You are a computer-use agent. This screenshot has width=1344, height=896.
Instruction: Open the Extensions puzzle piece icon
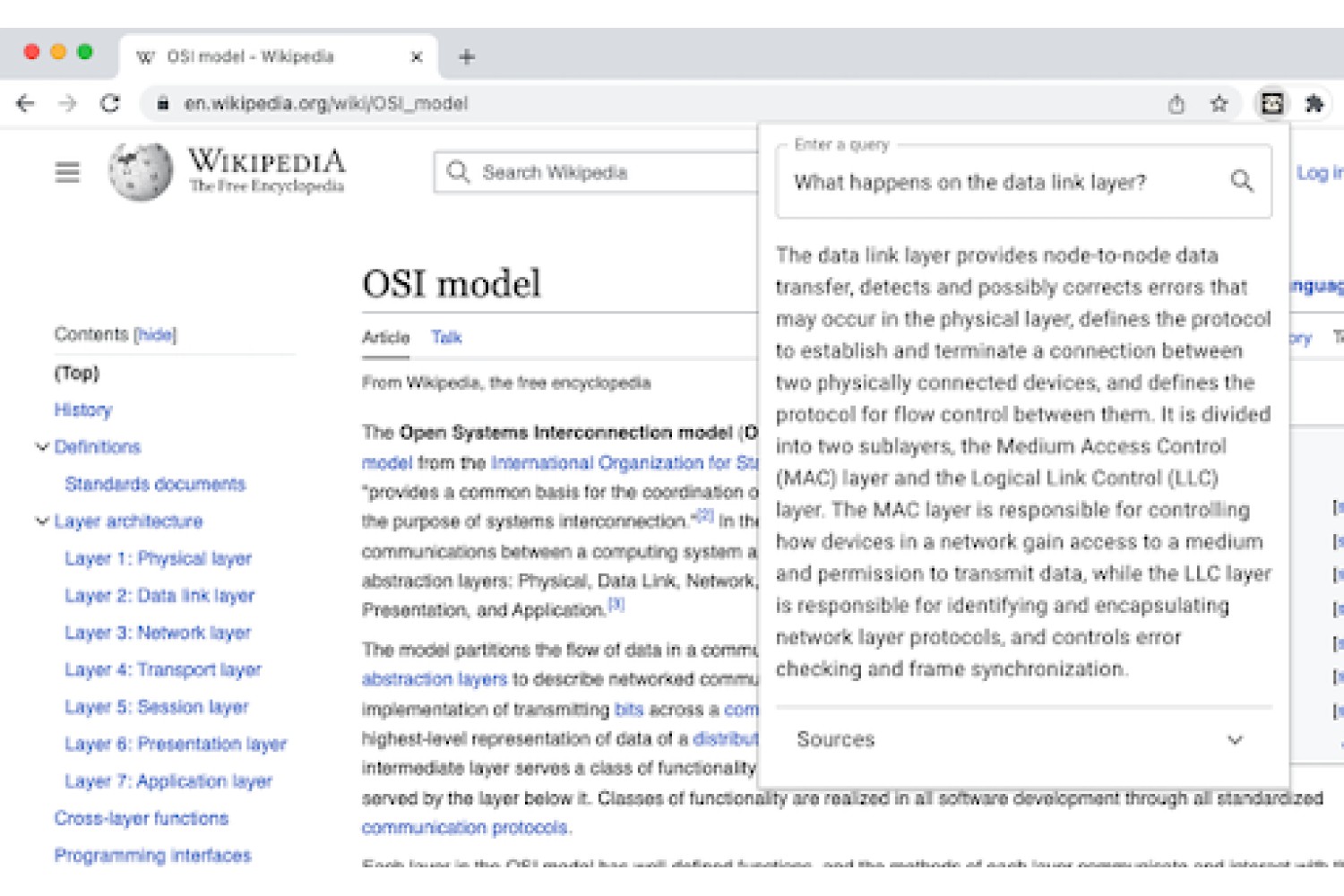coord(1314,104)
